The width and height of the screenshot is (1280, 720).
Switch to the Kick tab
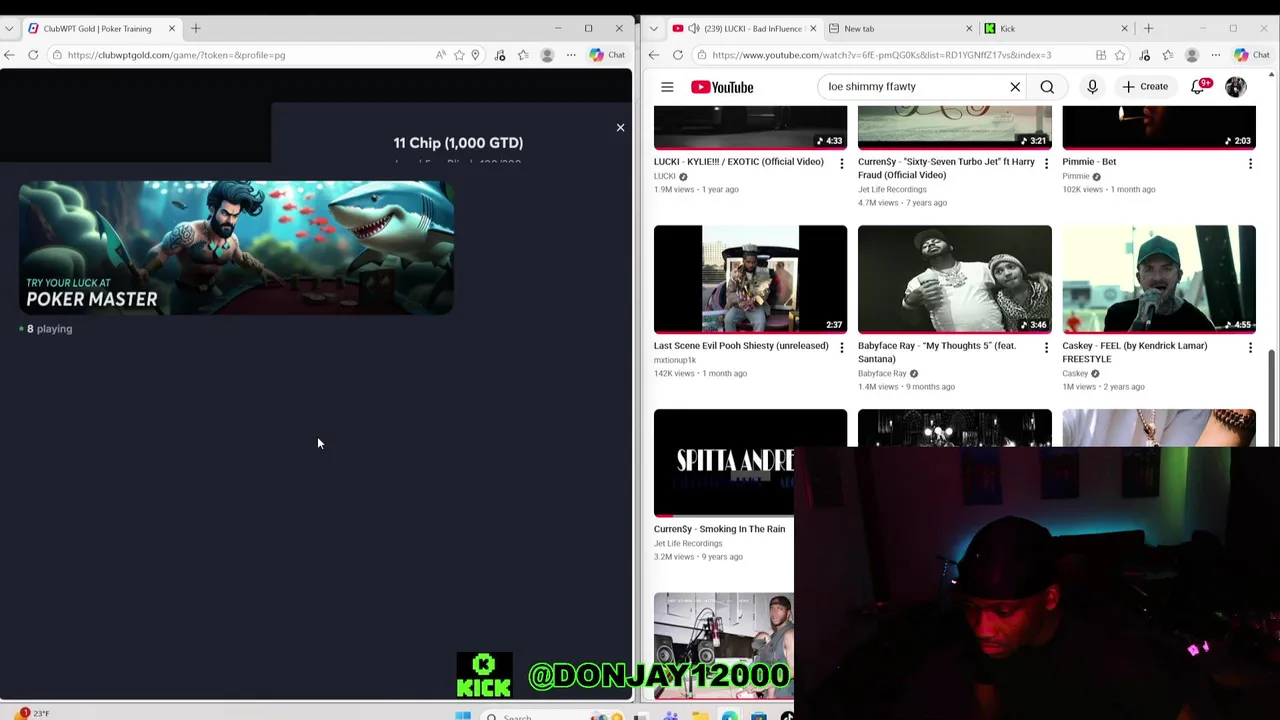click(1055, 28)
